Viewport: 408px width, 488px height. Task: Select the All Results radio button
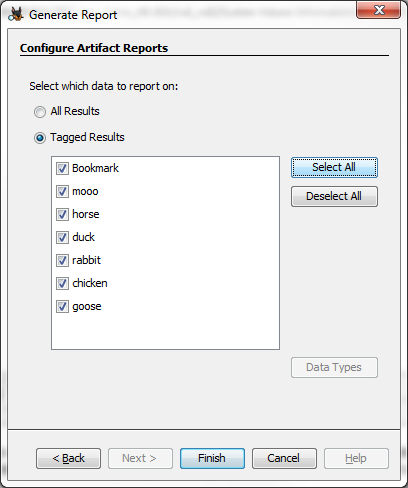[x=40, y=112]
